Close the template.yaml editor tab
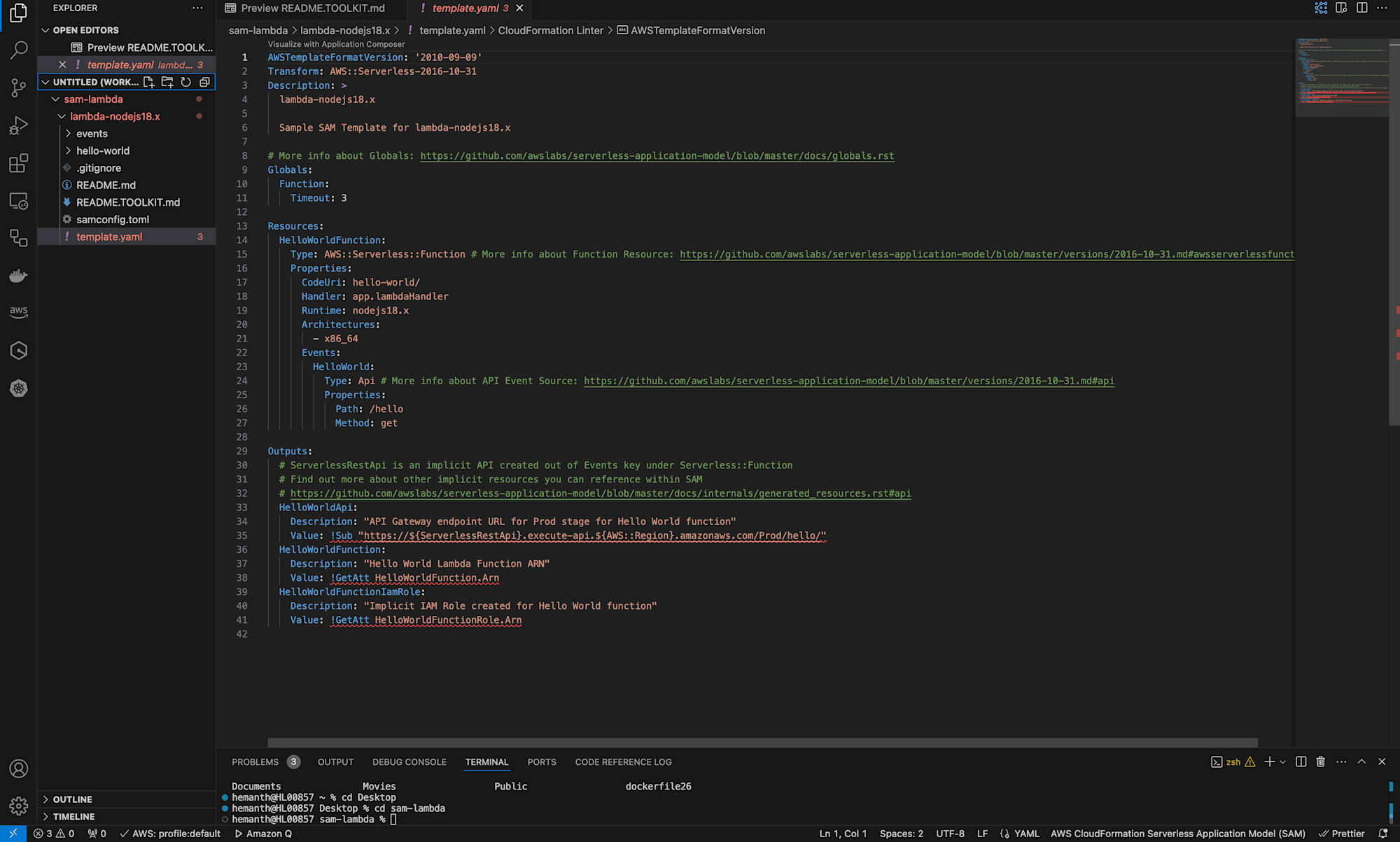The width and height of the screenshot is (1400, 842). (x=519, y=8)
